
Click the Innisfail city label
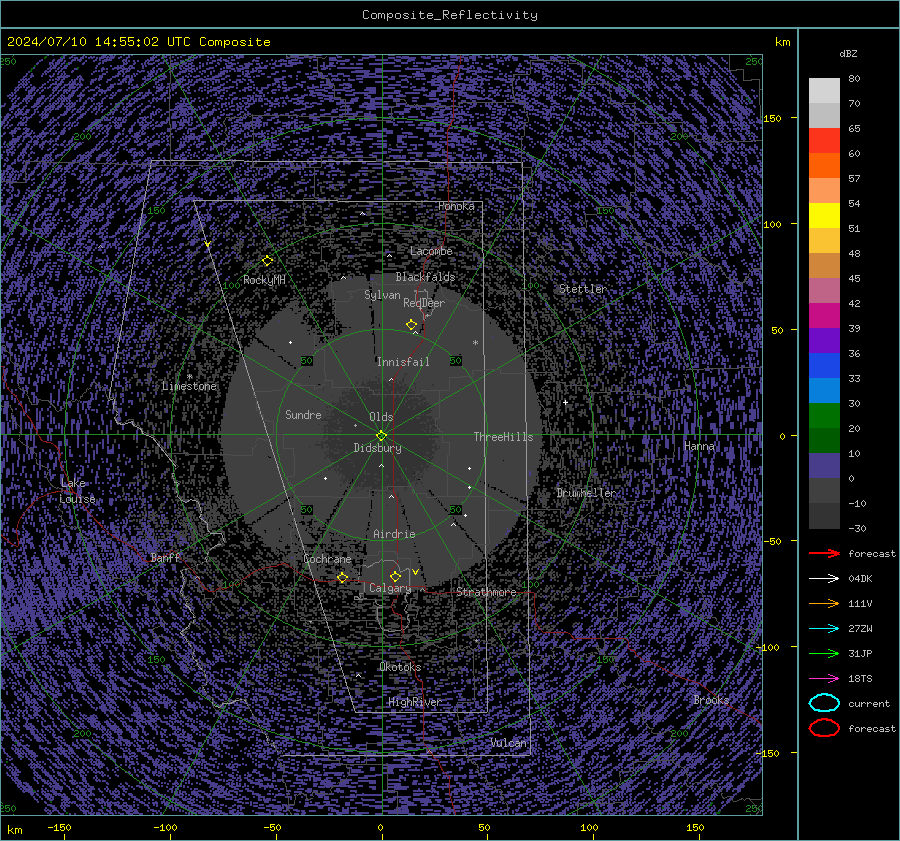tap(403, 362)
